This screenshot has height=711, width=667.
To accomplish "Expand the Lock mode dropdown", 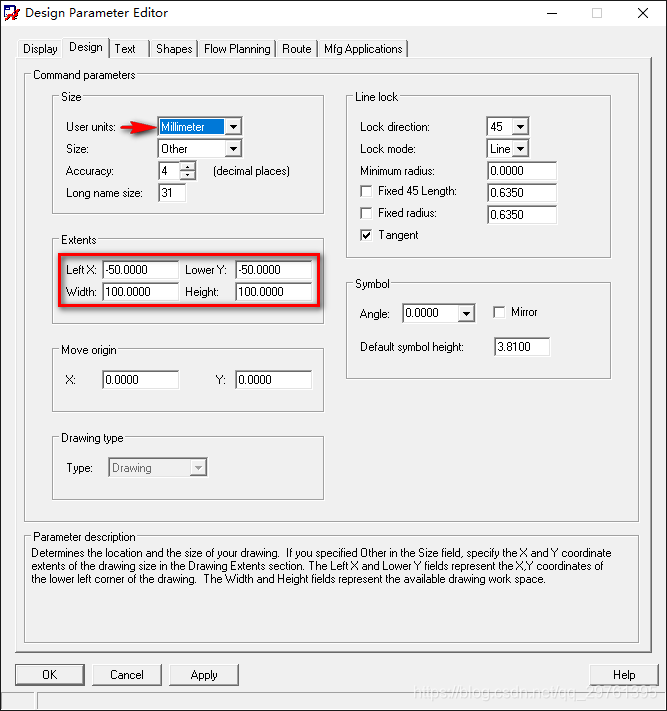I will [520, 149].
